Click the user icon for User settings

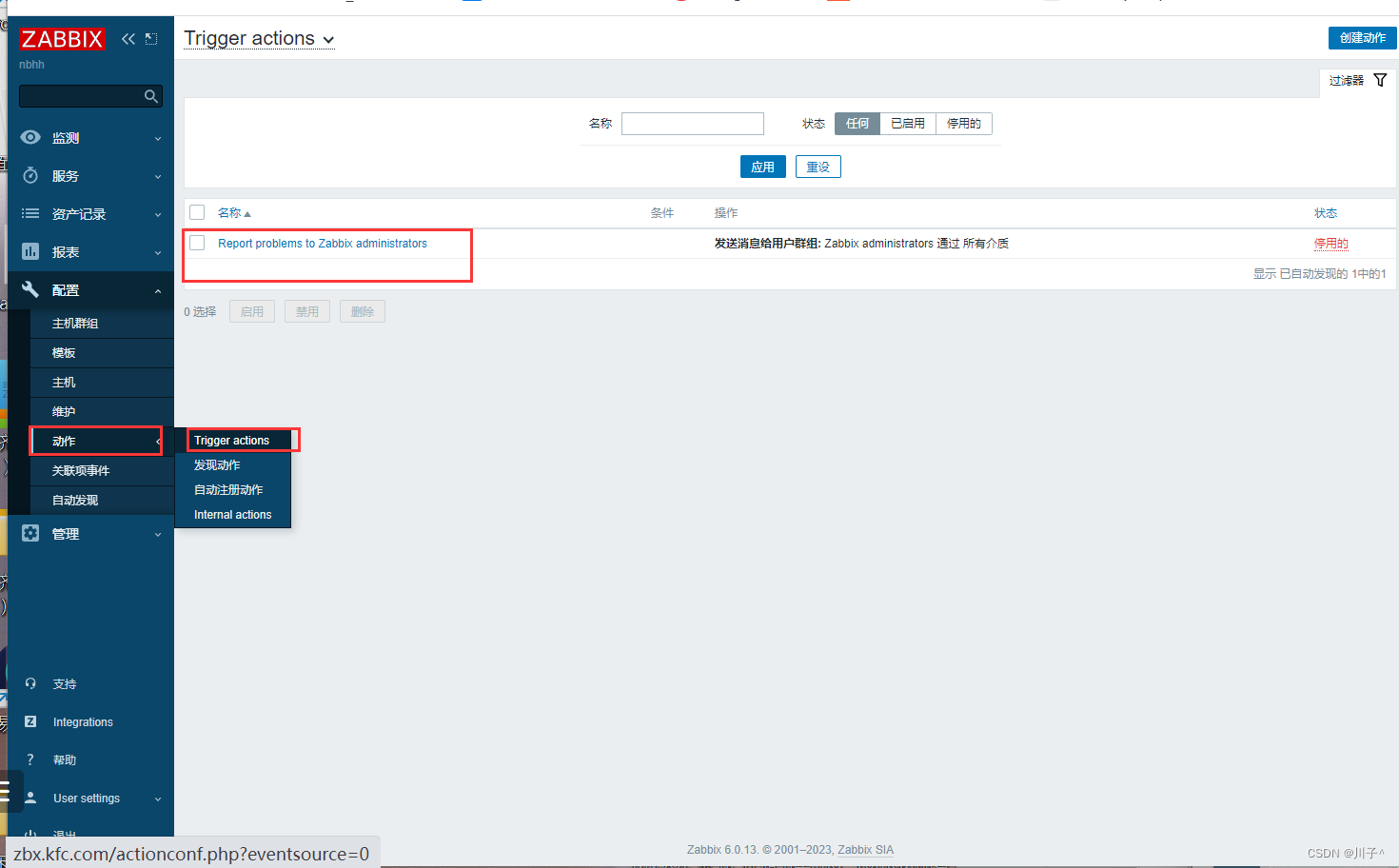[x=30, y=798]
